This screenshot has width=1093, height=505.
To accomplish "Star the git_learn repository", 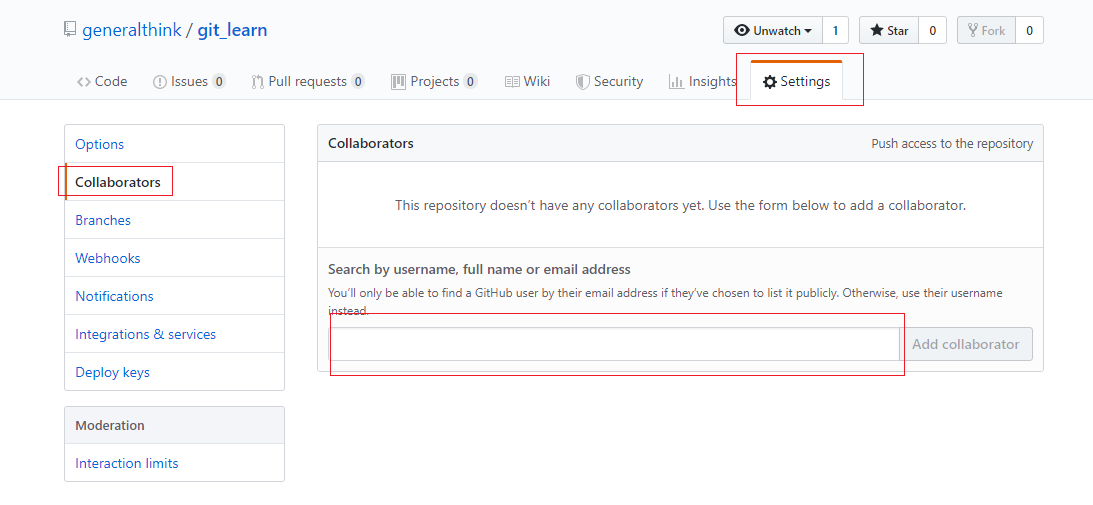I will click(889, 31).
